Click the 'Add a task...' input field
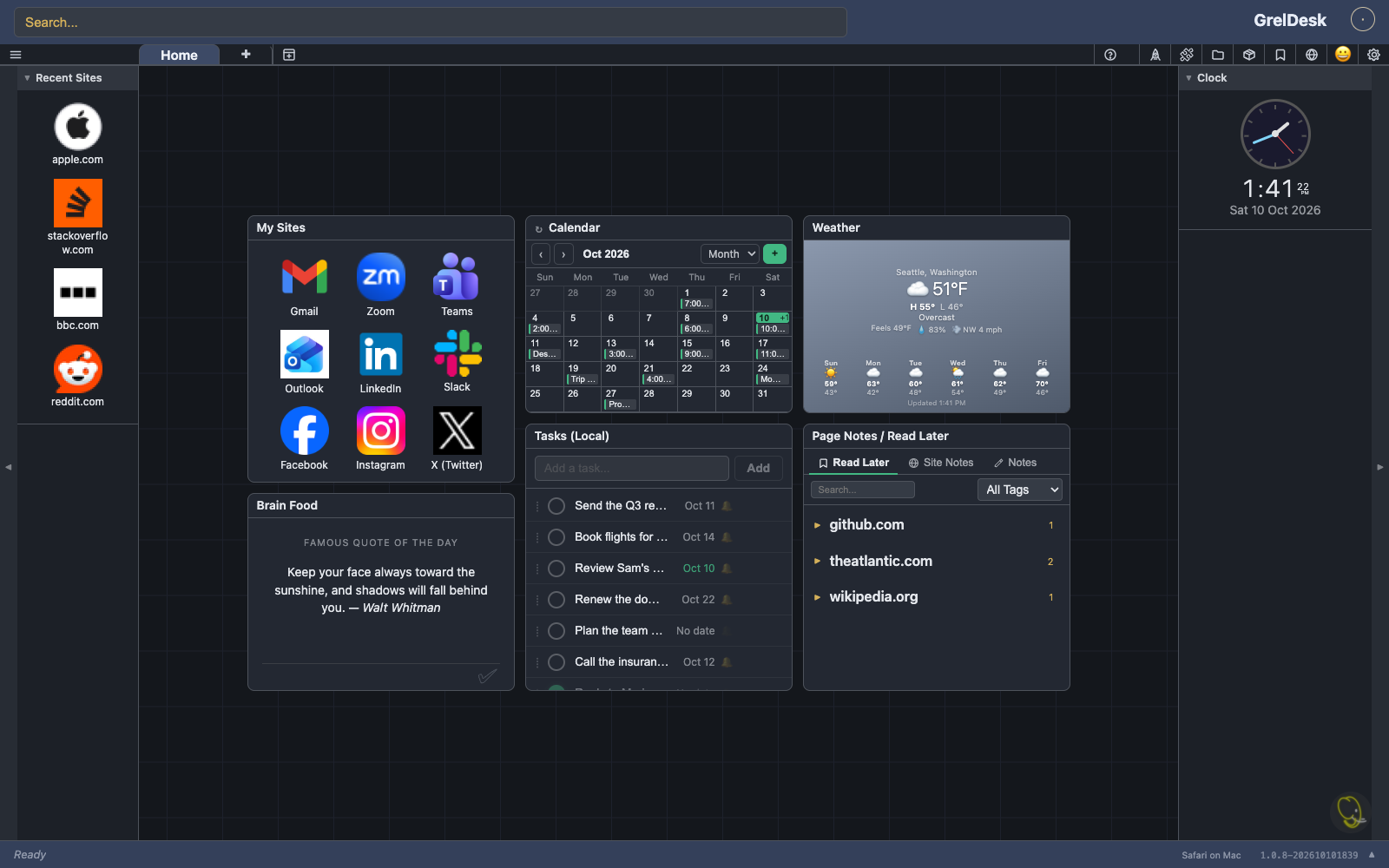Viewport: 1389px width, 868px height. pos(632,468)
